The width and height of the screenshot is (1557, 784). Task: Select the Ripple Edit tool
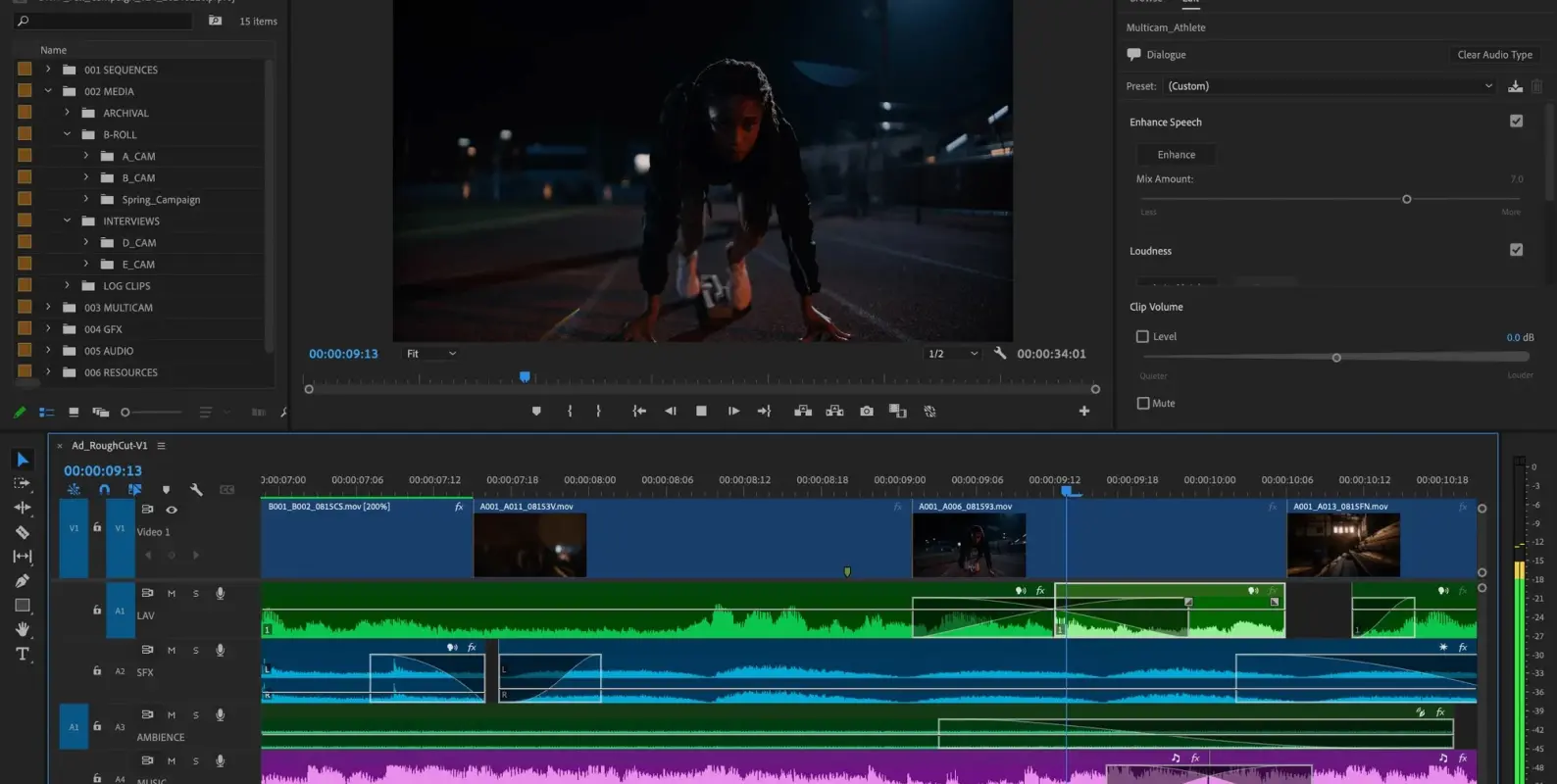point(23,508)
